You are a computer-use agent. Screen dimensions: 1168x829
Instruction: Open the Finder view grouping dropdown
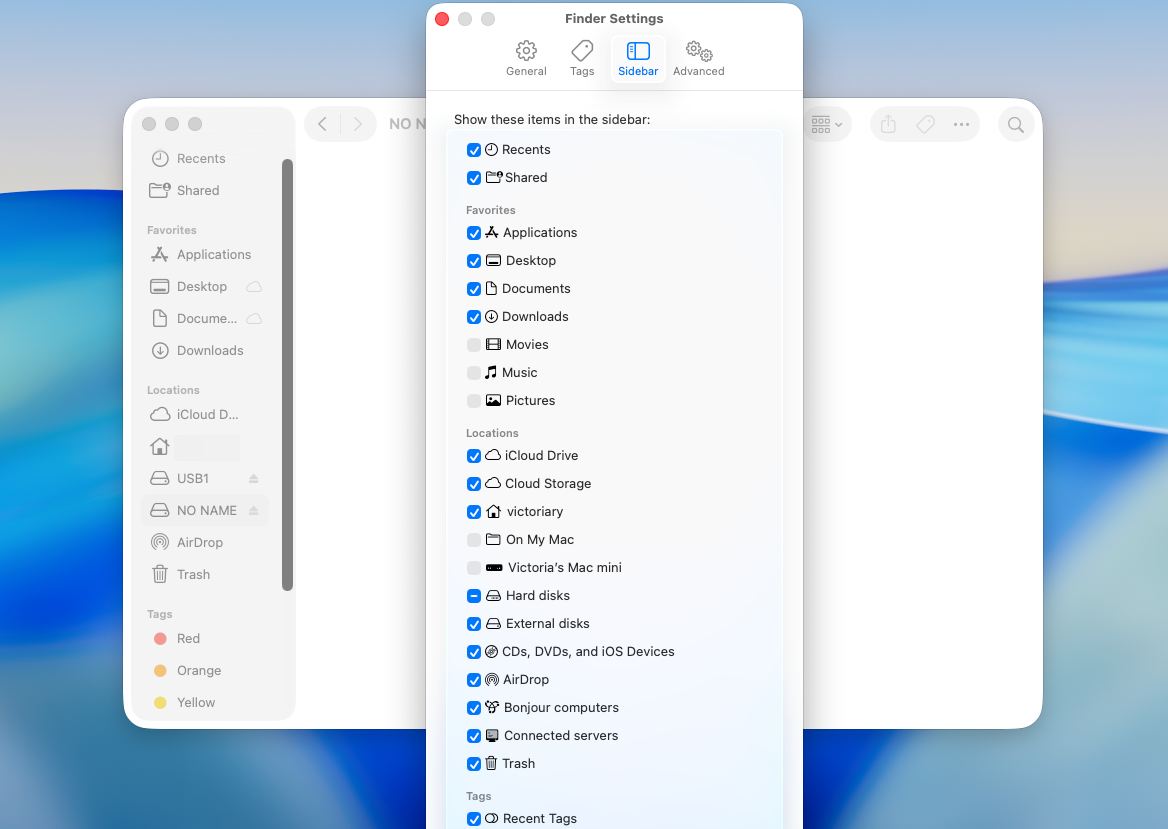[826, 124]
